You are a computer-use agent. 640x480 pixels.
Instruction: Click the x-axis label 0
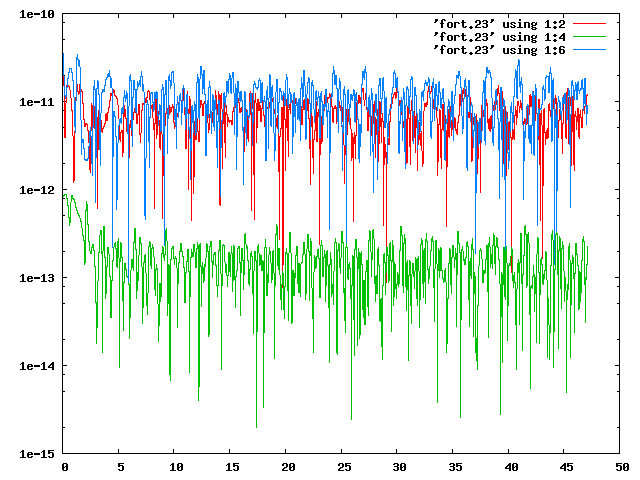pyautogui.click(x=65, y=467)
